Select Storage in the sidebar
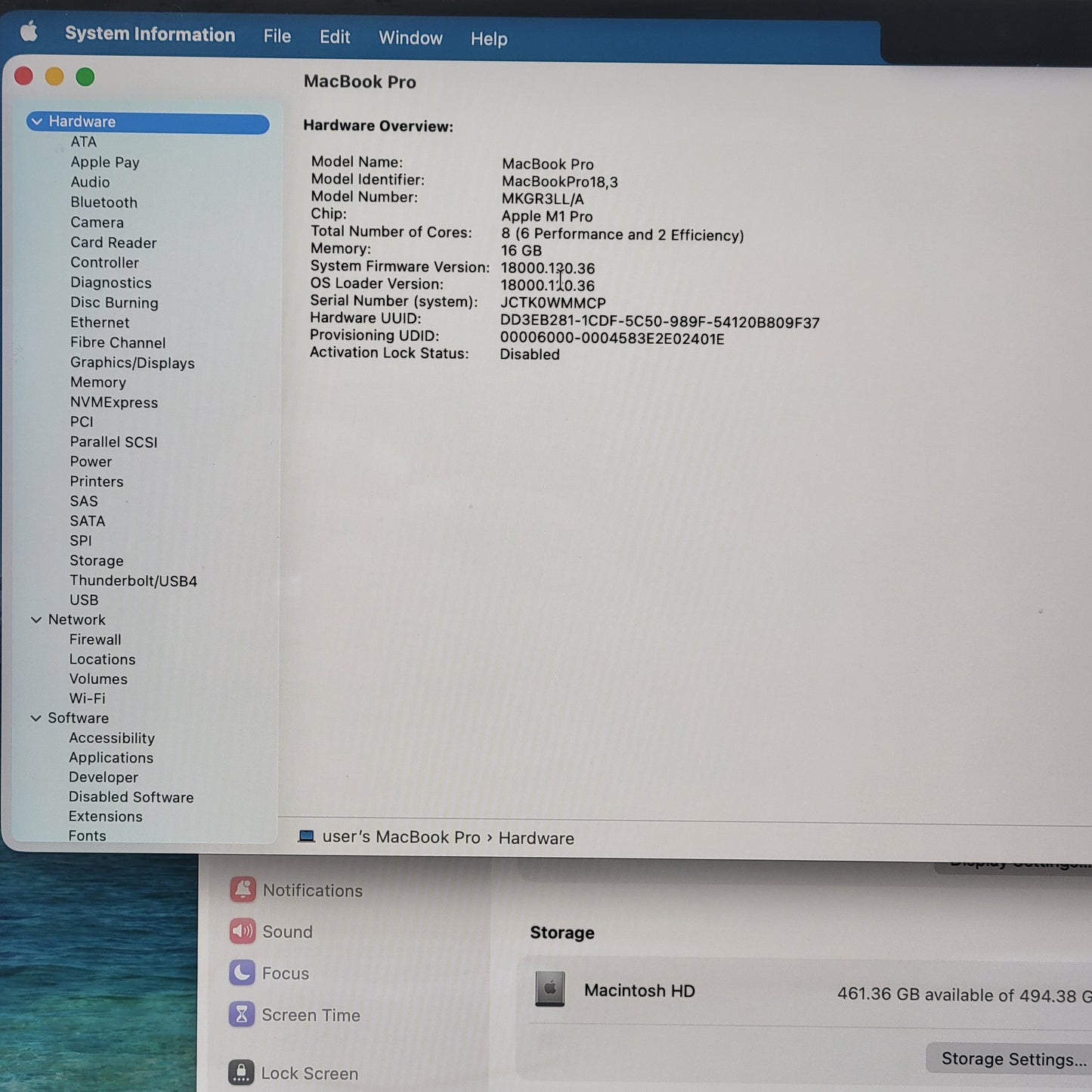 coord(97,561)
